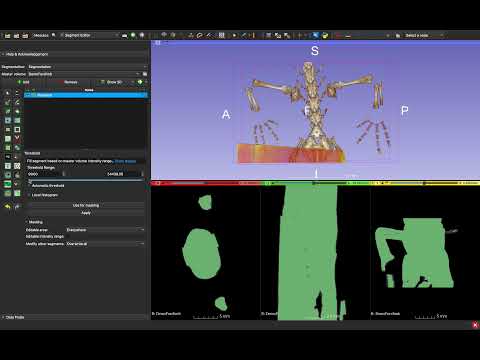480x360 pixels.
Task: Click the Modules label in toolbar
Action: point(41,35)
